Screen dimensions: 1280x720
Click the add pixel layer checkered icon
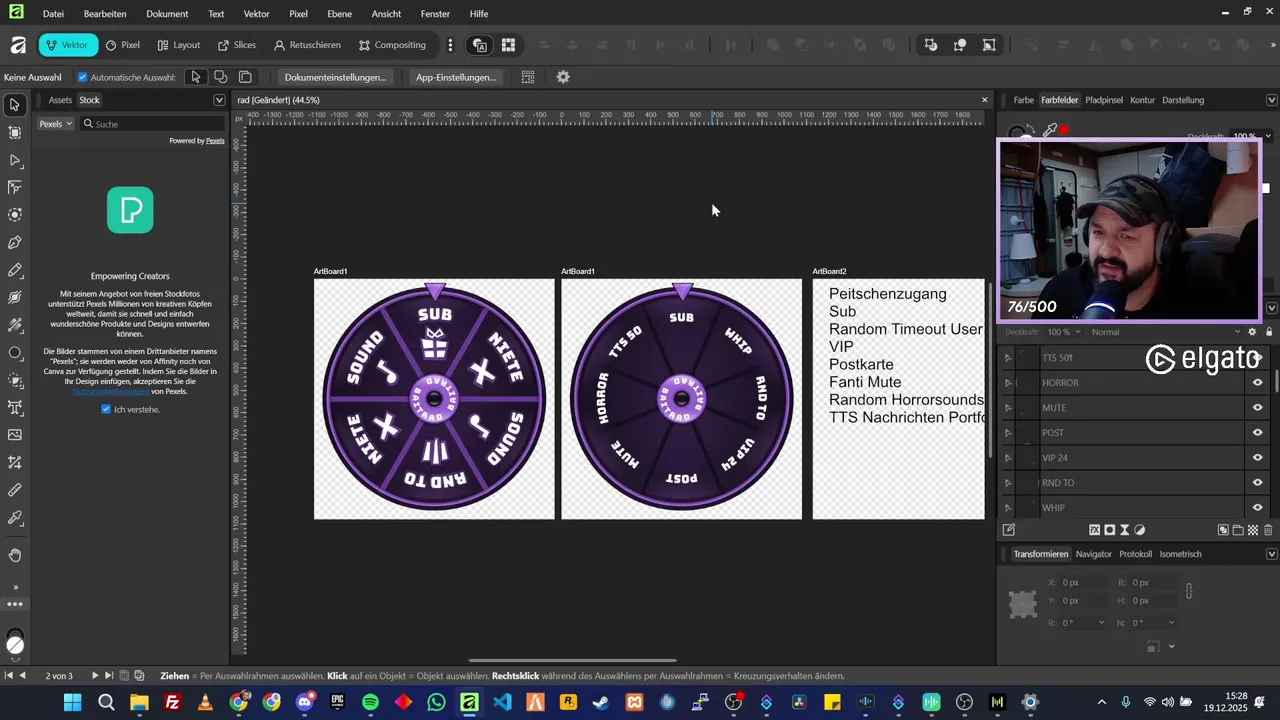(1253, 530)
